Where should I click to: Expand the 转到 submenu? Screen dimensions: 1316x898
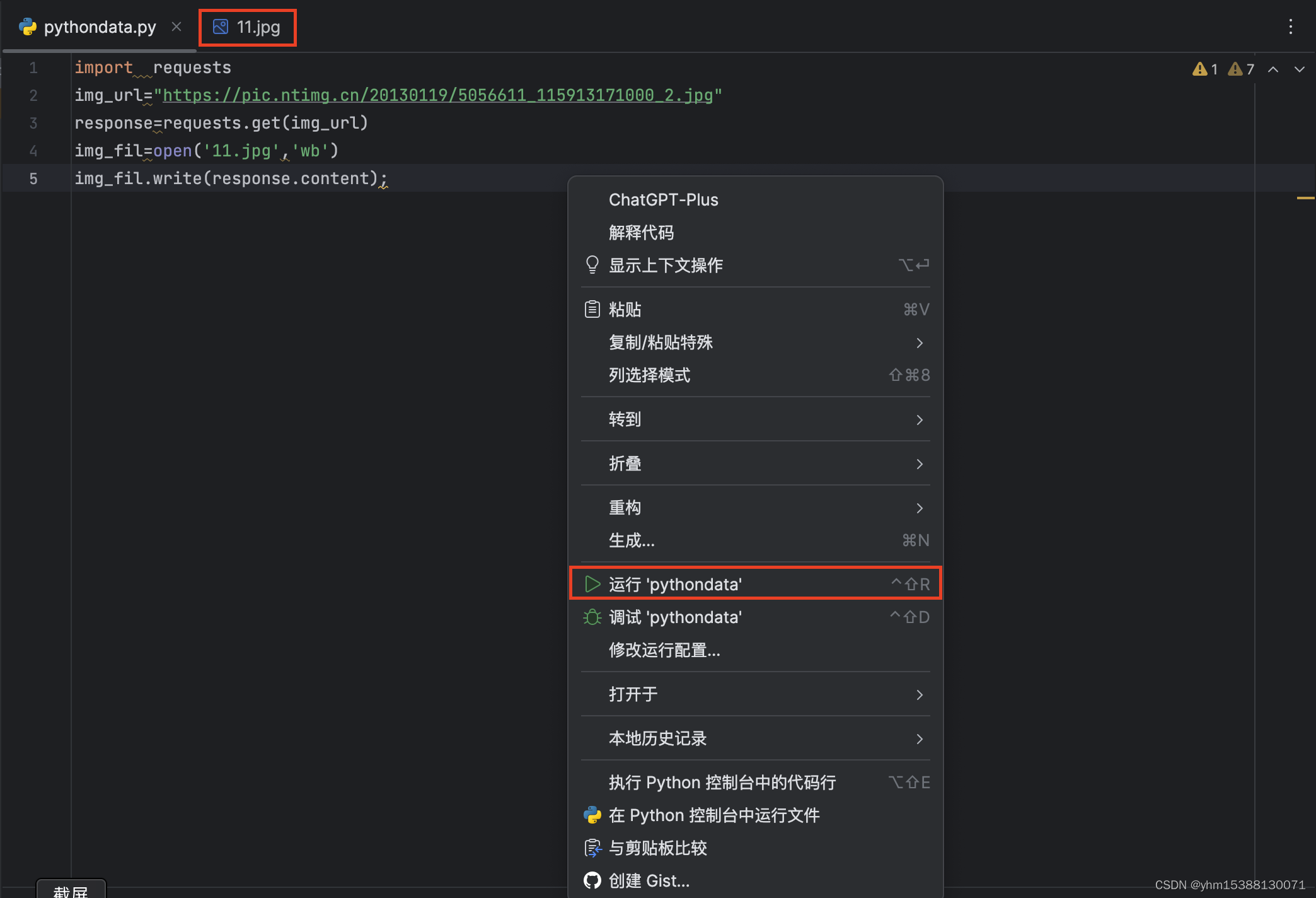pos(755,419)
